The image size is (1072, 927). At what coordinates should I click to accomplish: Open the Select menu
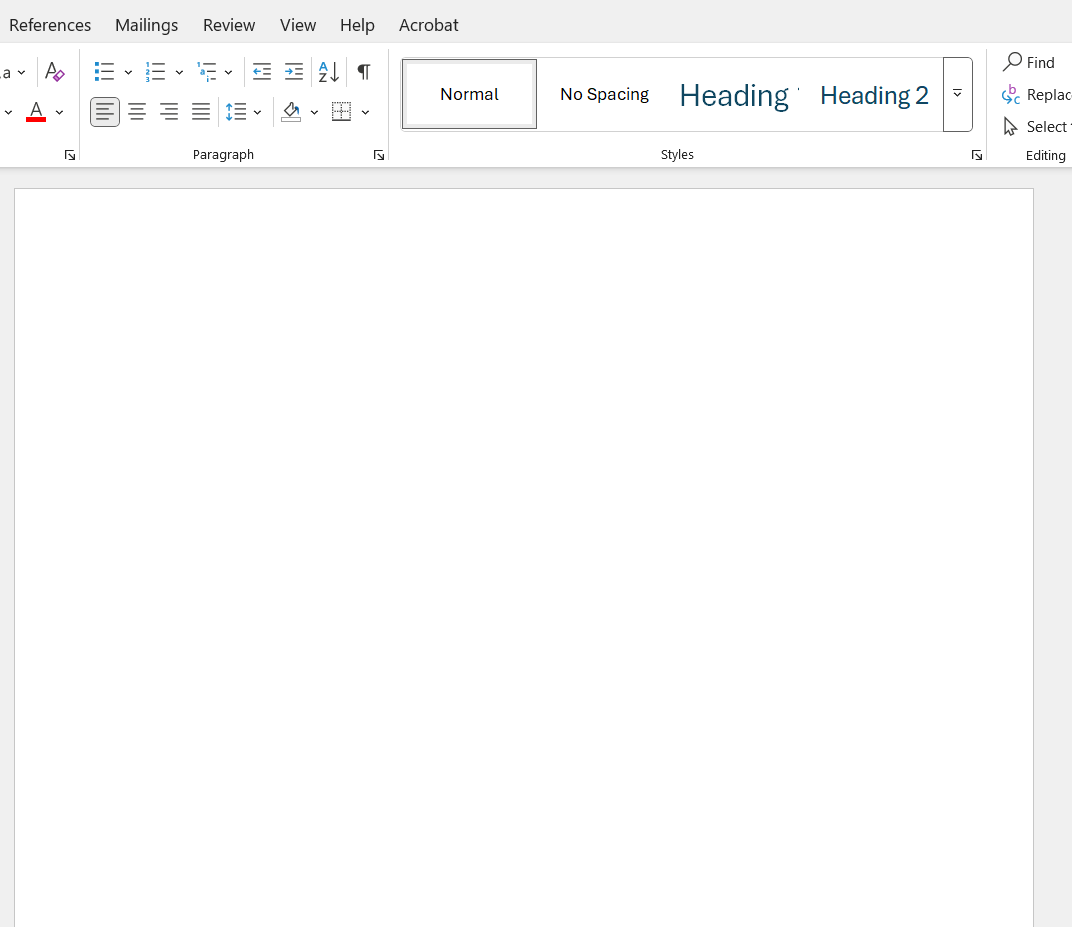(x=1036, y=126)
